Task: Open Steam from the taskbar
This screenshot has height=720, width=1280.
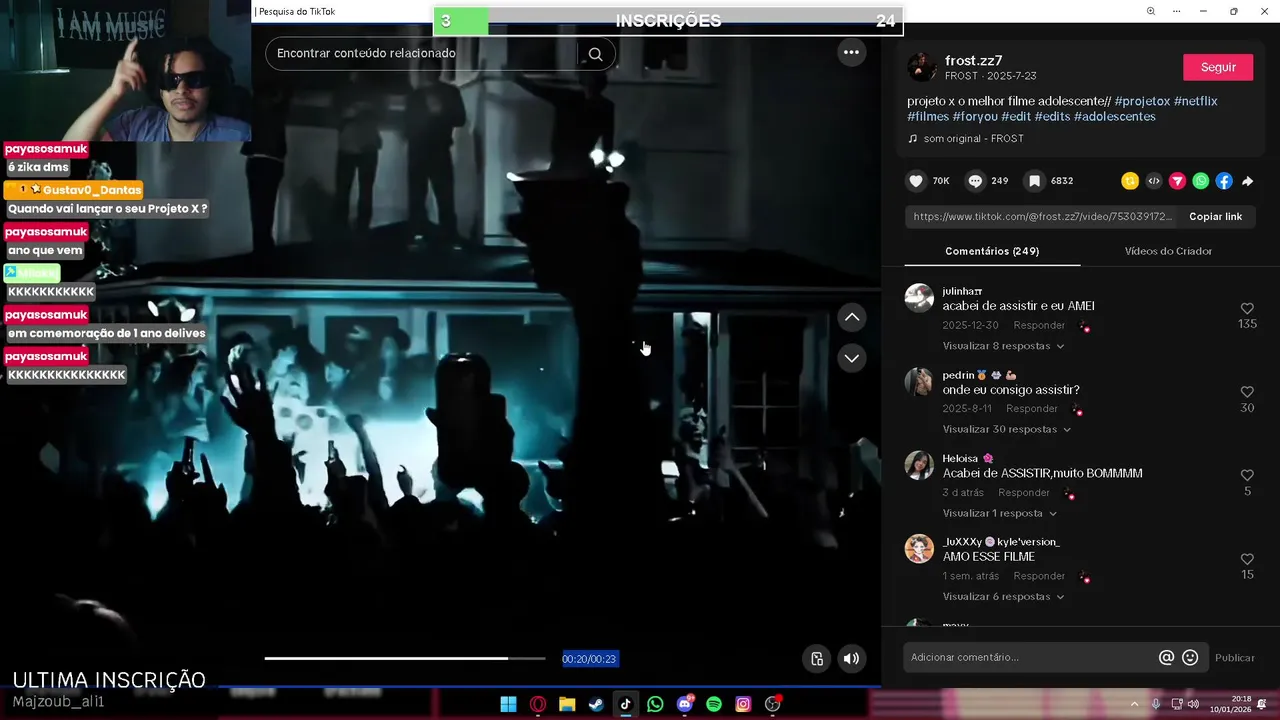Action: pos(596,704)
